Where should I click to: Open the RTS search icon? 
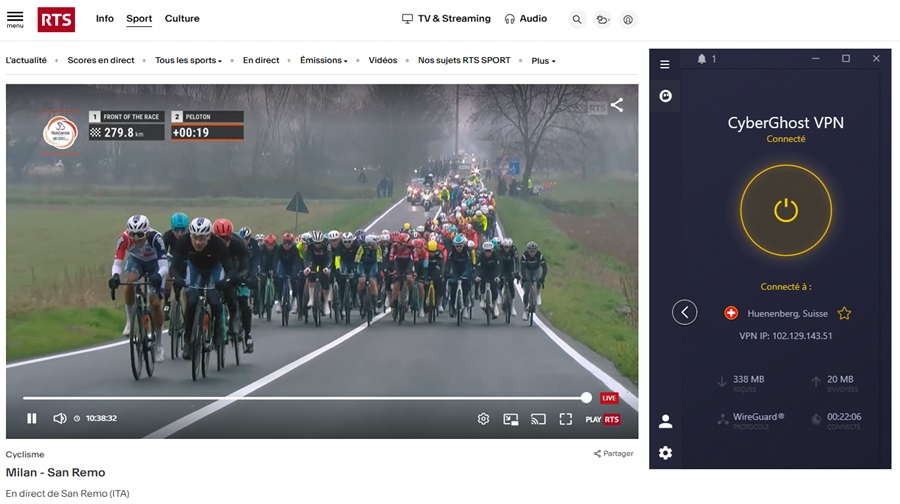click(x=577, y=20)
